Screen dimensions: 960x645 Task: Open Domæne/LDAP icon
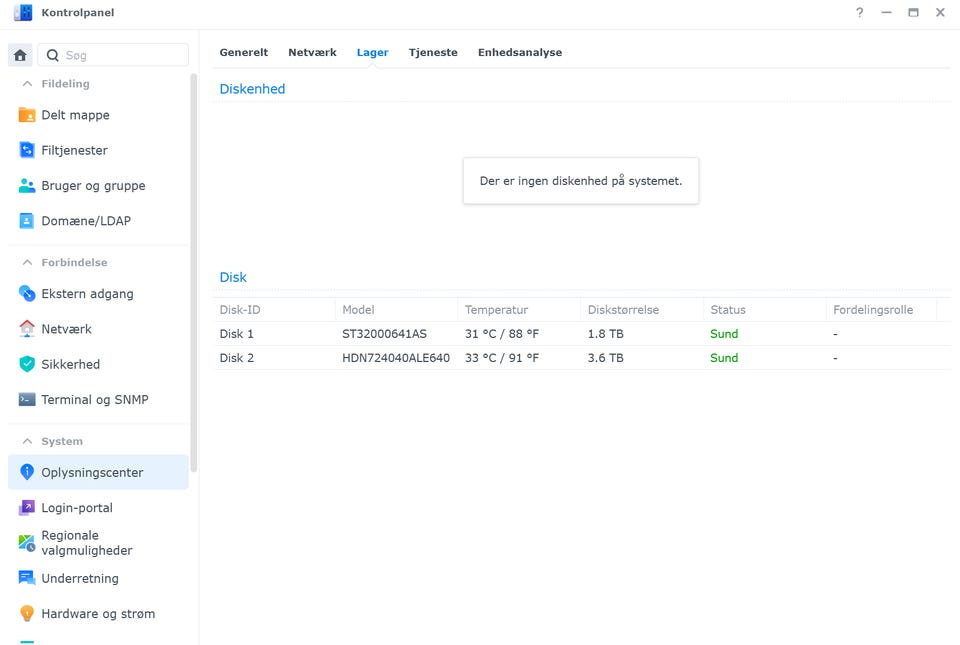coord(27,221)
